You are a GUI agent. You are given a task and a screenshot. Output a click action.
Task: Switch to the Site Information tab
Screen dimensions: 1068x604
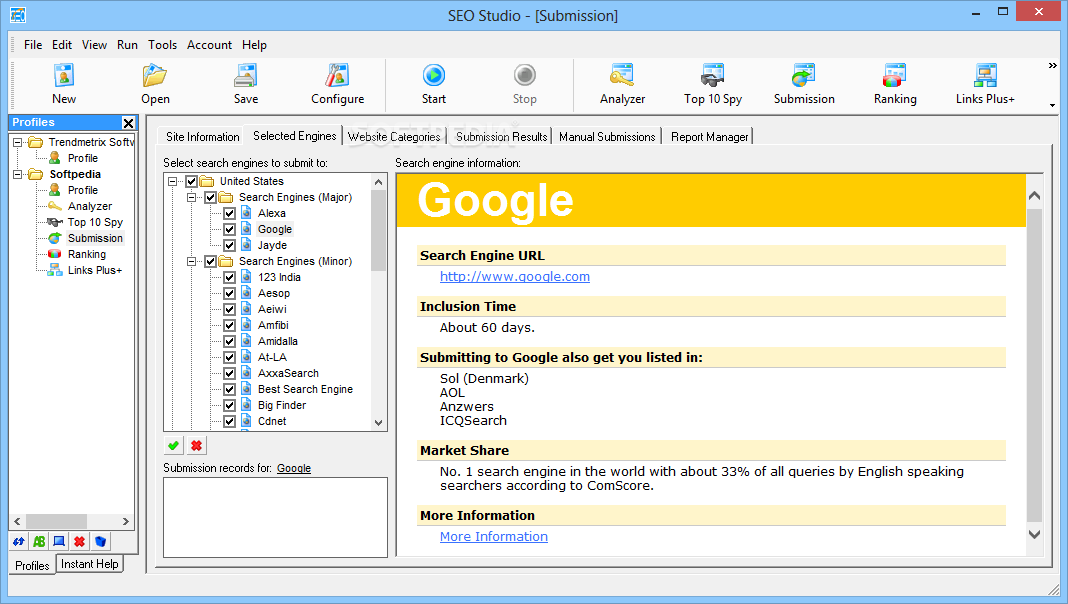[202, 137]
